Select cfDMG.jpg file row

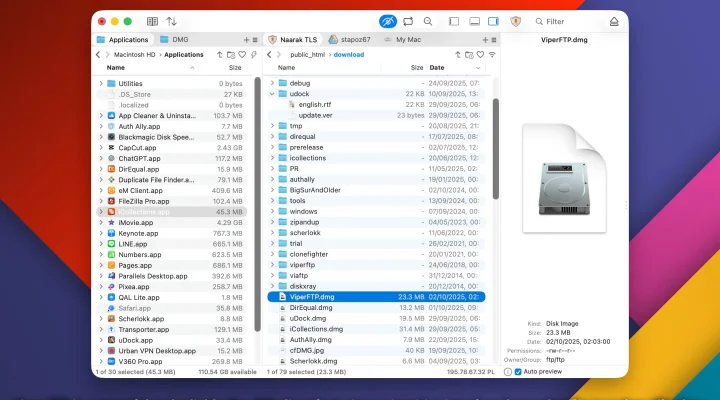[x=376, y=350]
